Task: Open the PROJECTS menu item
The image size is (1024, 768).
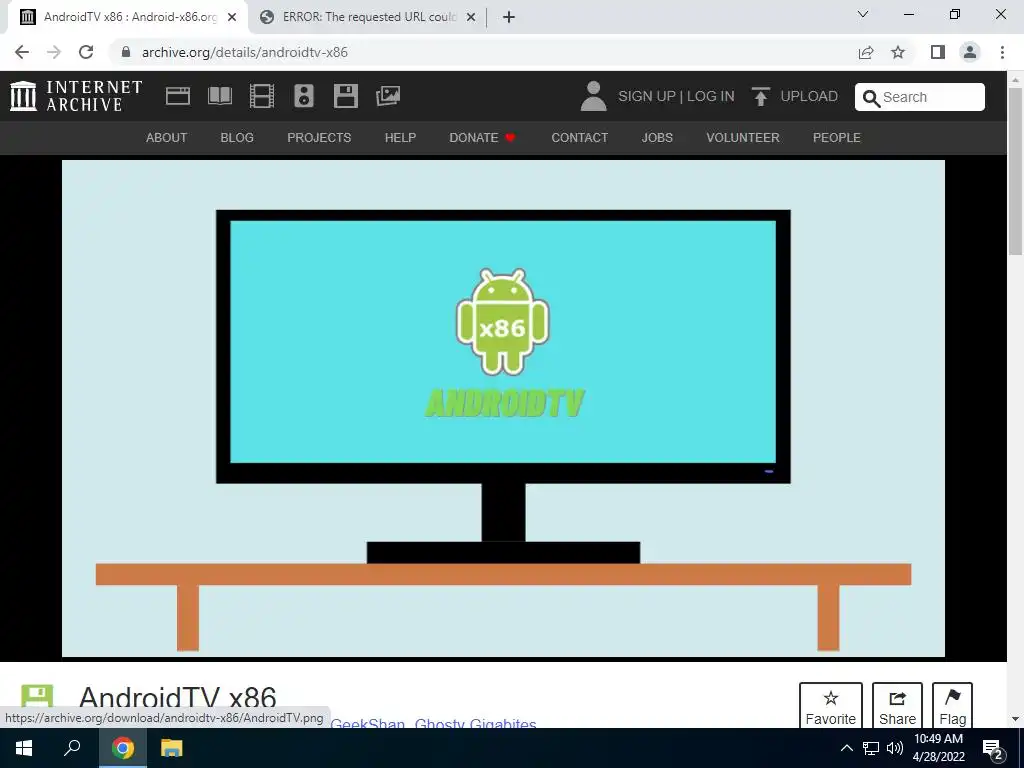Action: [319, 138]
